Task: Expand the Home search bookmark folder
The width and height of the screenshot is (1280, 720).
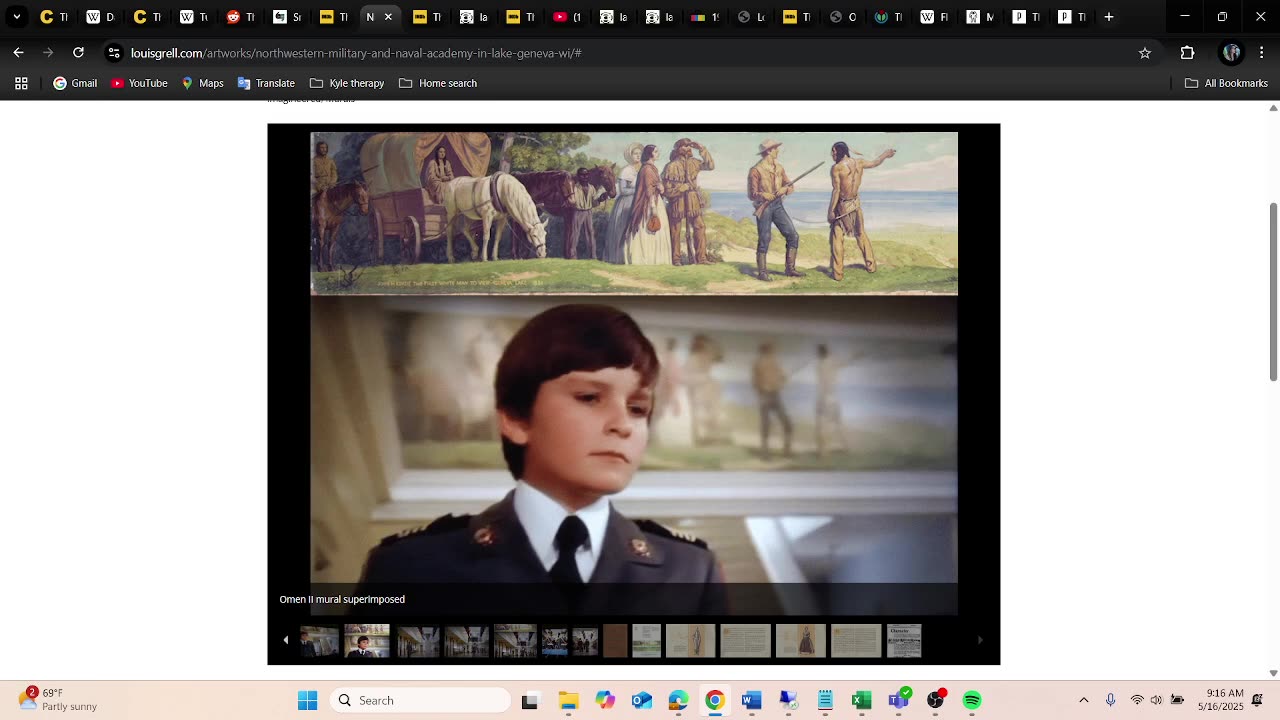Action: pos(438,83)
